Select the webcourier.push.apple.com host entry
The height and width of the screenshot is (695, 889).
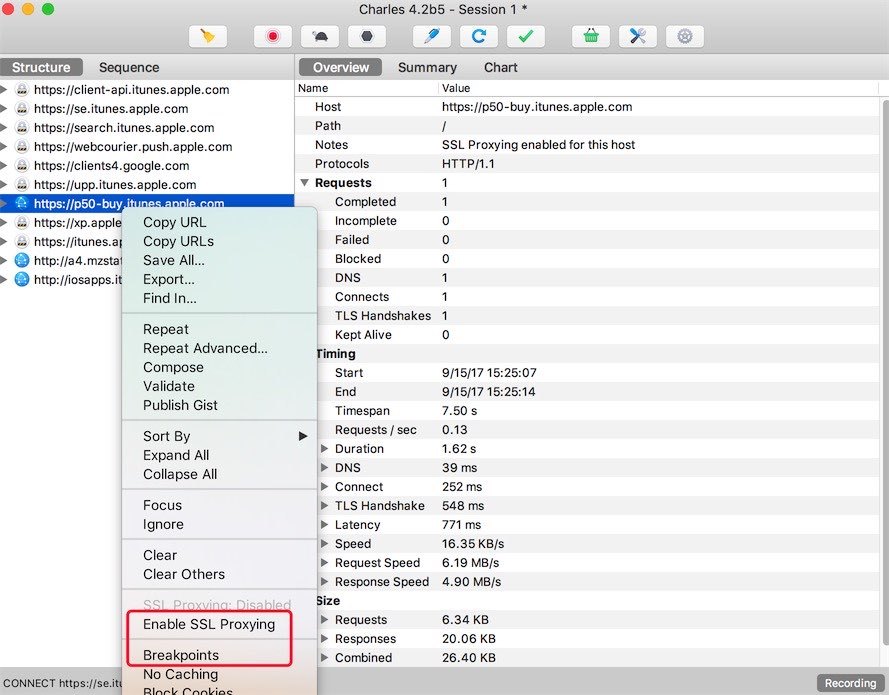pos(132,146)
